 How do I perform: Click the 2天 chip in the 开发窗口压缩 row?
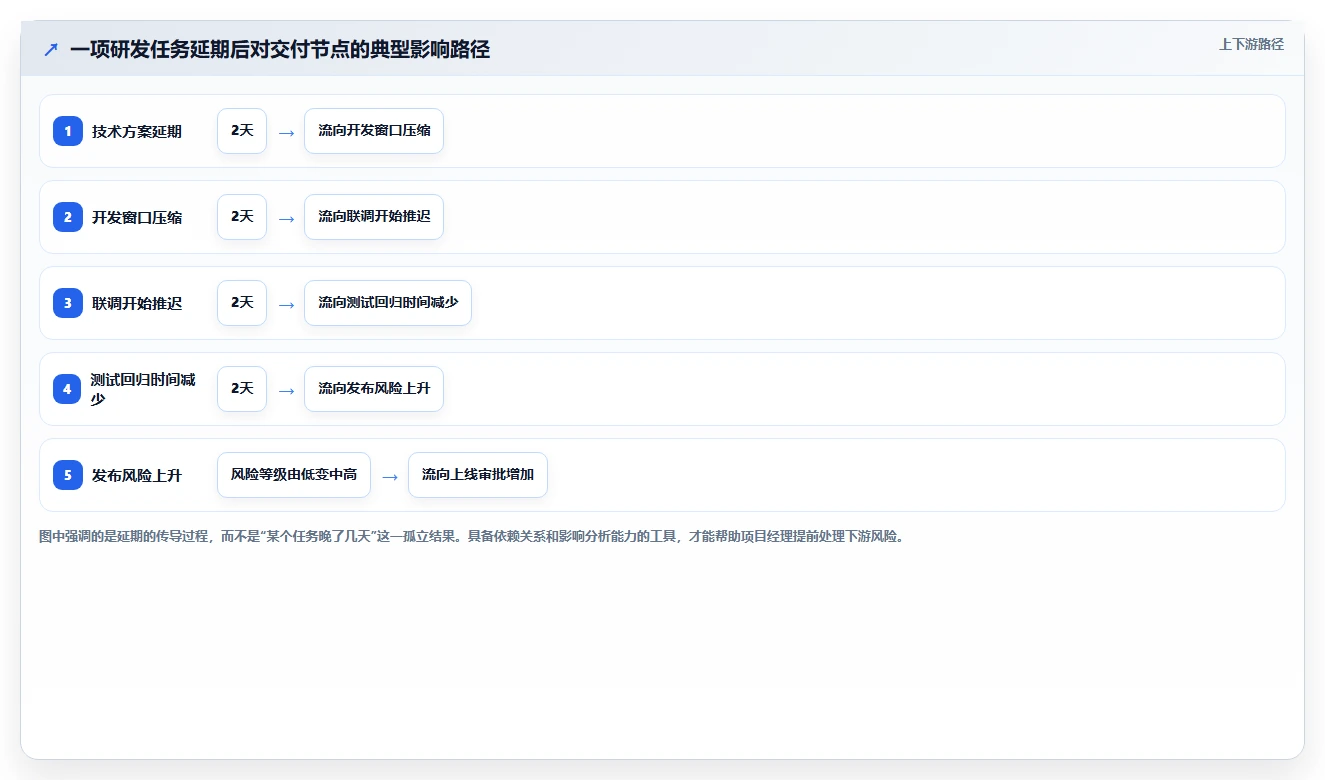point(242,217)
